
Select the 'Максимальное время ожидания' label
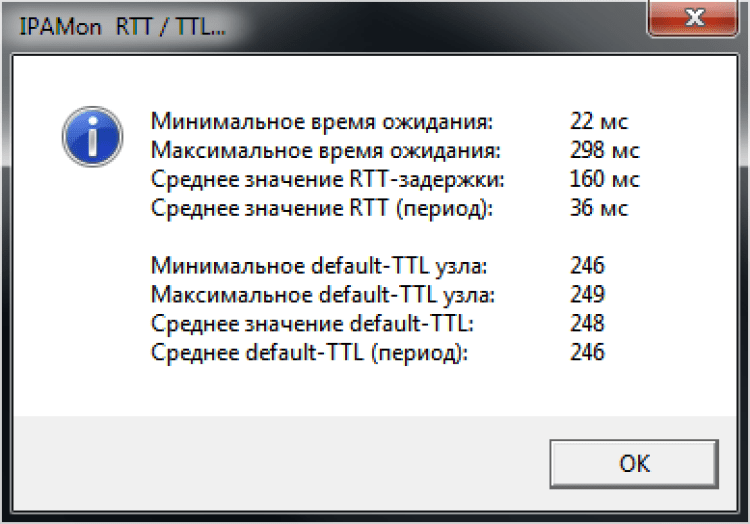click(x=325, y=151)
